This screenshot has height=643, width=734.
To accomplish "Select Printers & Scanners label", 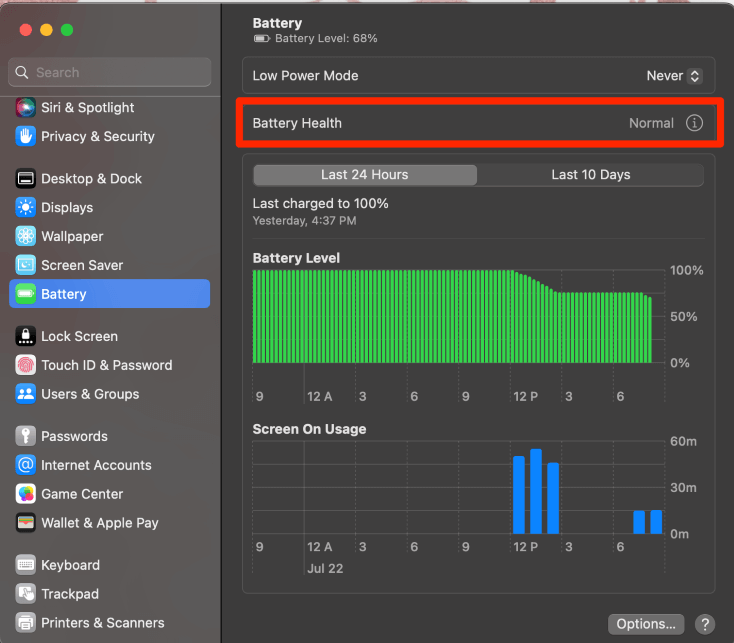I will point(103,623).
